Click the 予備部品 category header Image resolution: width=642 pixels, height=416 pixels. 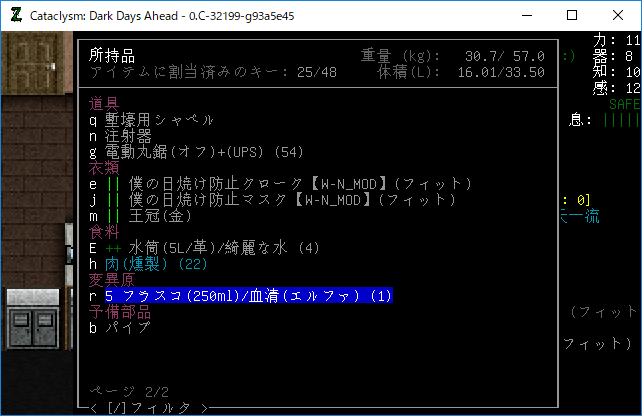click(120, 312)
